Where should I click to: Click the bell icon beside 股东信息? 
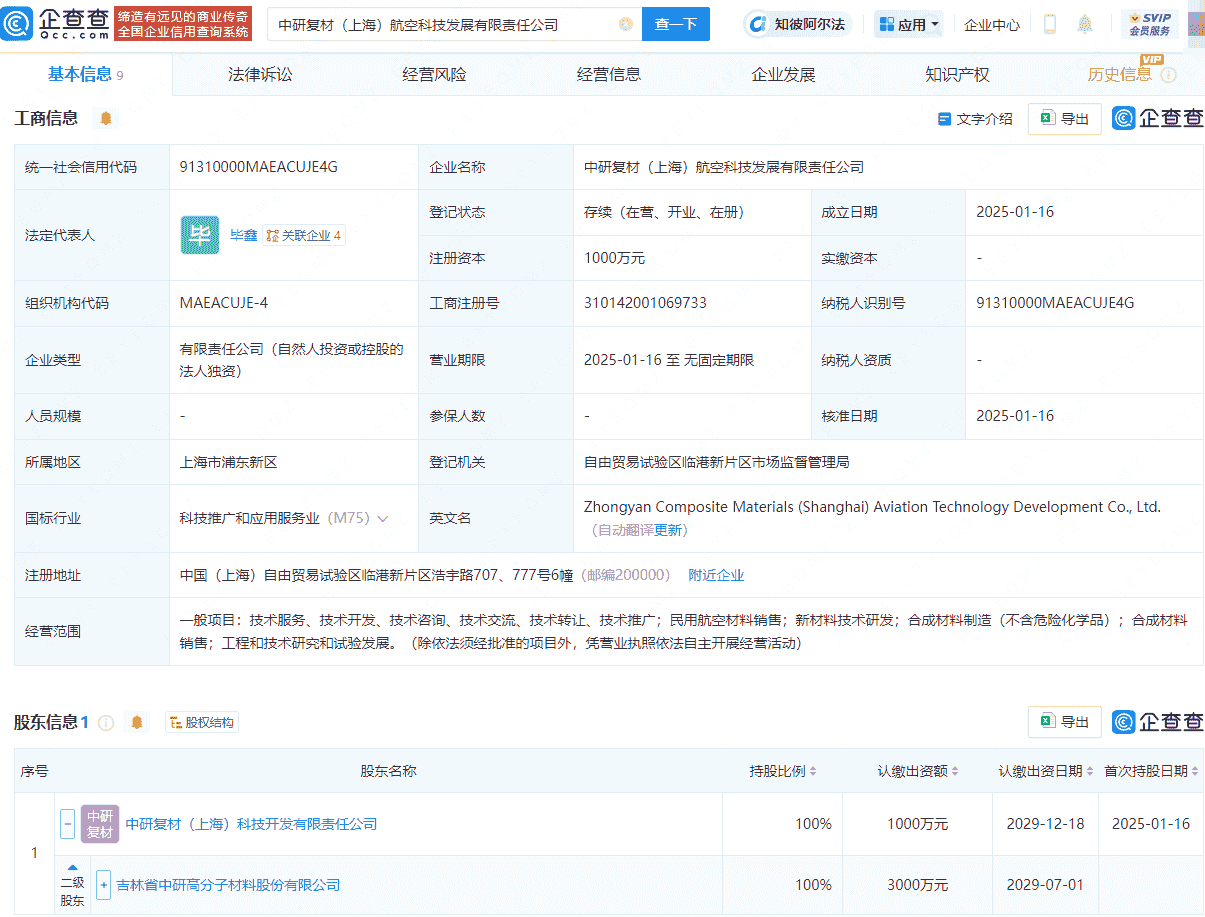(x=137, y=722)
